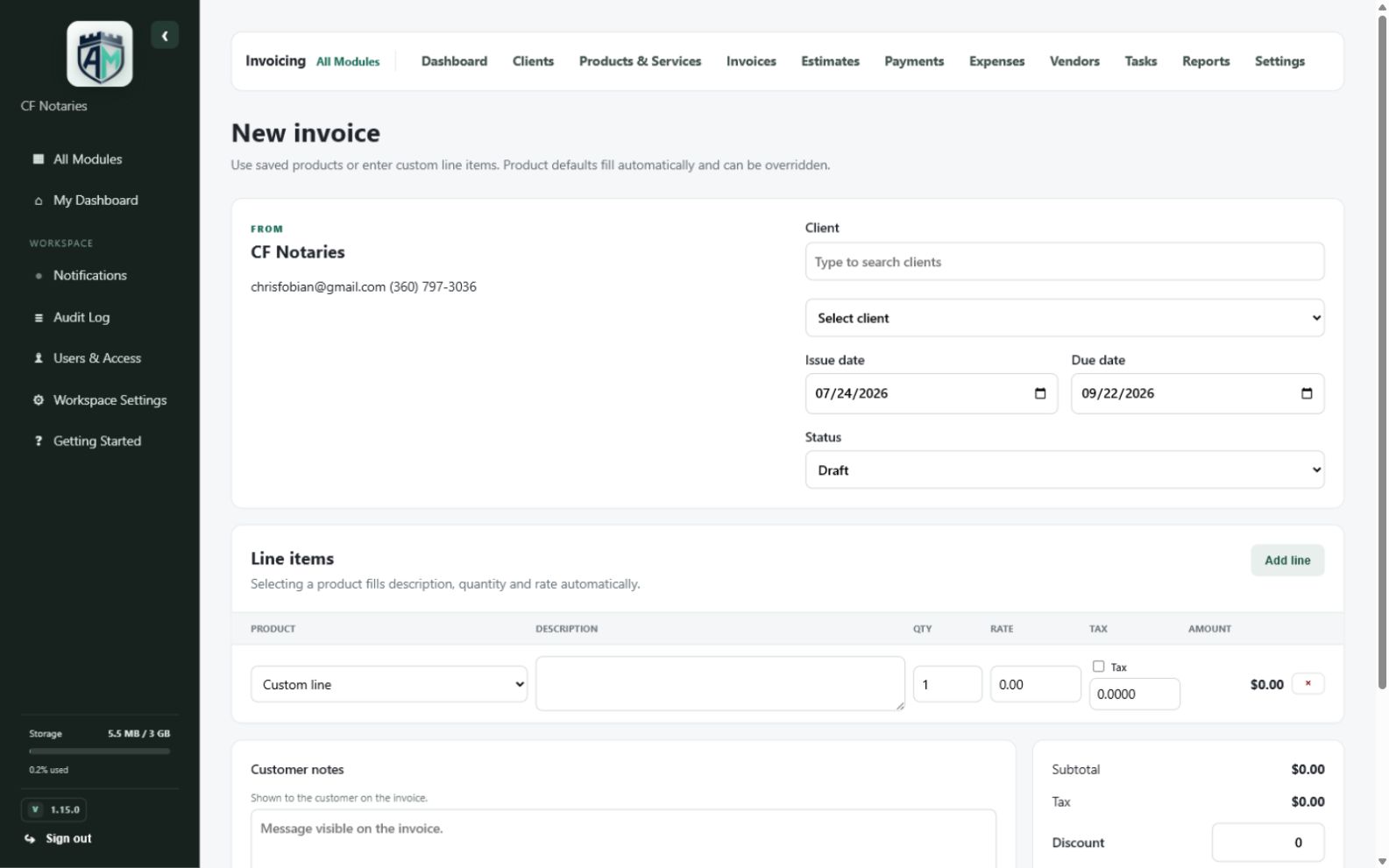The image size is (1389, 868).
Task: Click the Add line button
Action: [1287, 561]
